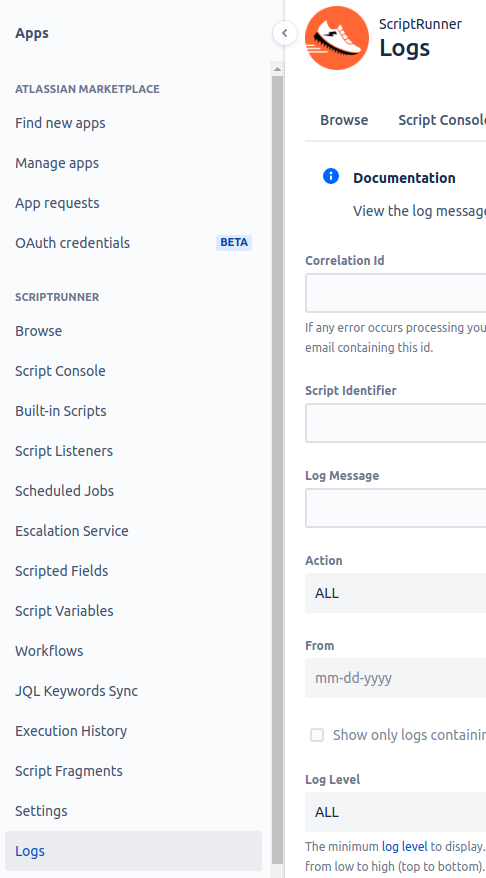Click the sidebar vertical scrollbar

click(277, 470)
